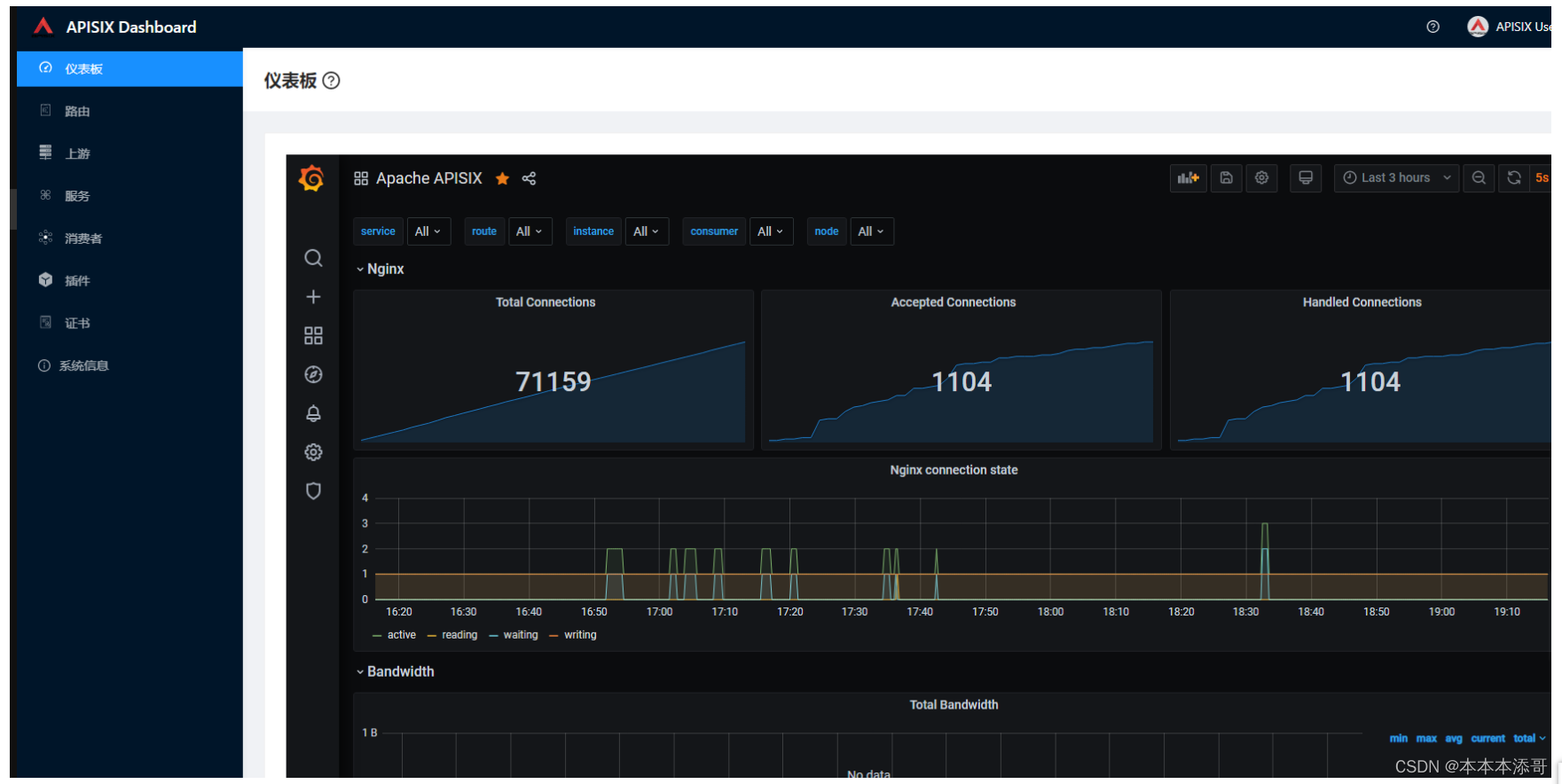Open Accepted Connections panel title menu
Screen dimensions: 1562x784
tap(954, 302)
